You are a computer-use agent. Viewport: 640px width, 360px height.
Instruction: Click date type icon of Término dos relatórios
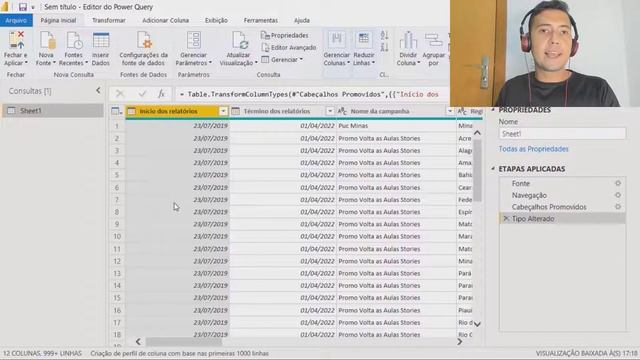pos(236,111)
